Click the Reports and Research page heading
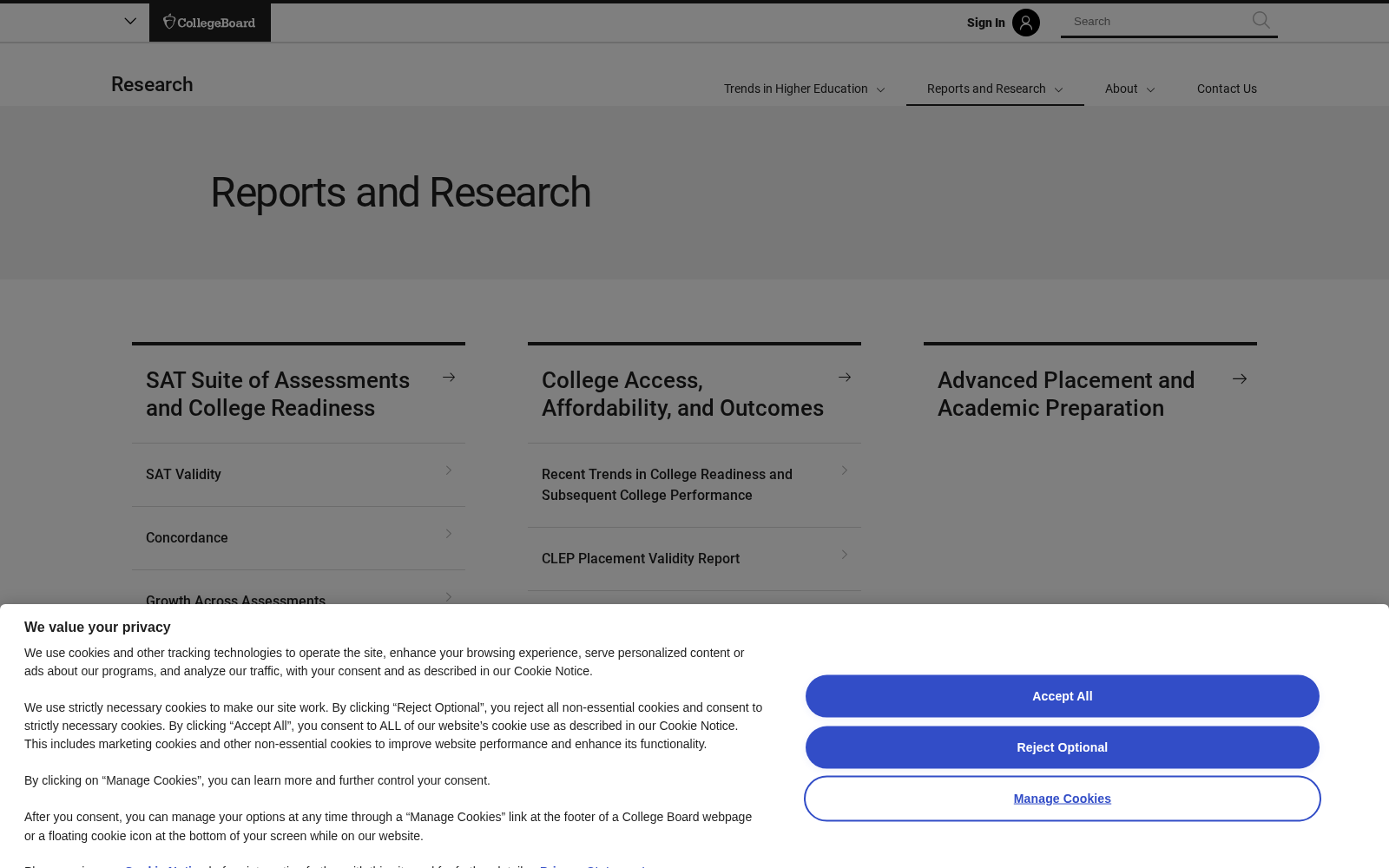Screen dimensions: 1389x868 400,193
